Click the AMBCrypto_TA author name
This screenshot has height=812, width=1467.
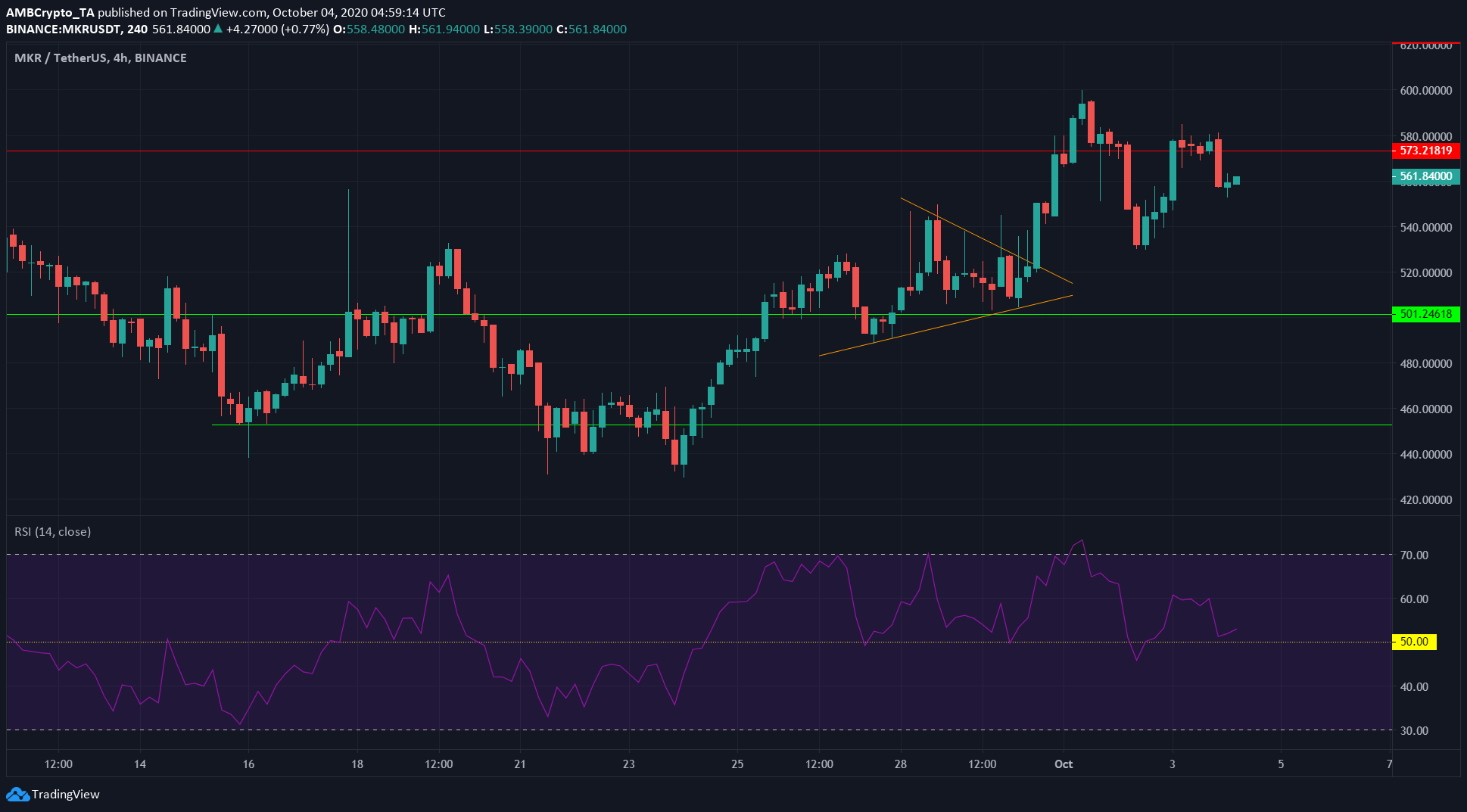pyautogui.click(x=50, y=13)
